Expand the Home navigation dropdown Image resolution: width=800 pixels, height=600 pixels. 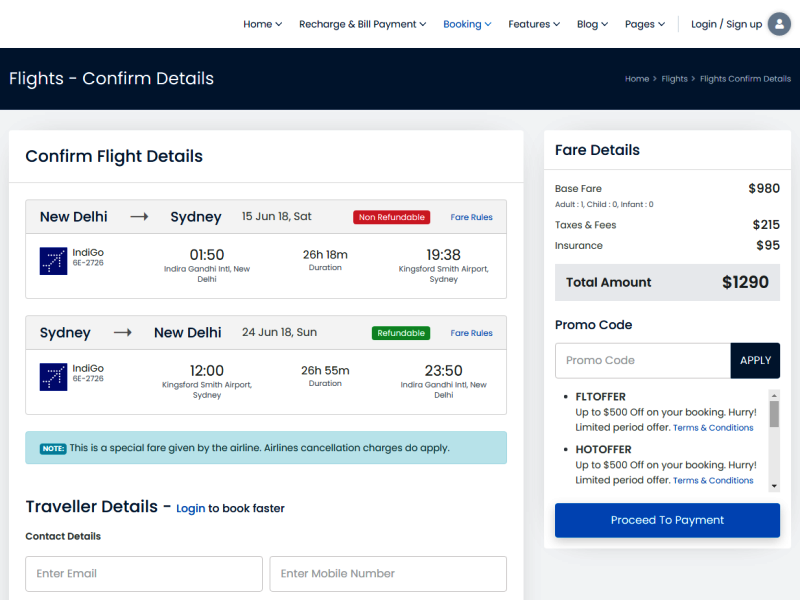(x=262, y=24)
